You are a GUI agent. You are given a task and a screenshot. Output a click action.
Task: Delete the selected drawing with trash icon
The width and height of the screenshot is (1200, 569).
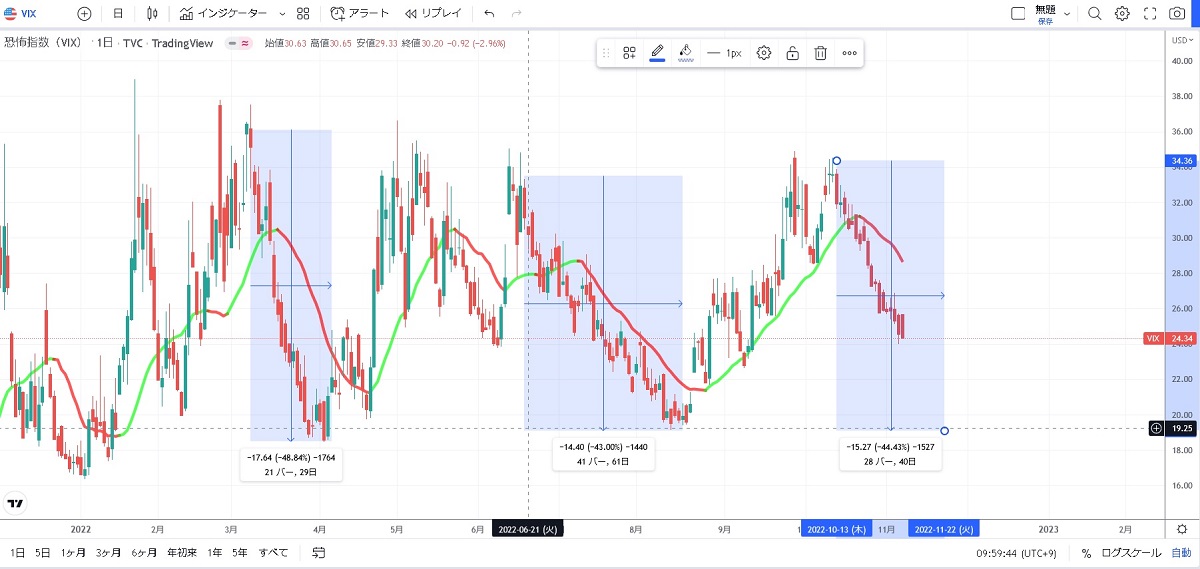pos(820,53)
